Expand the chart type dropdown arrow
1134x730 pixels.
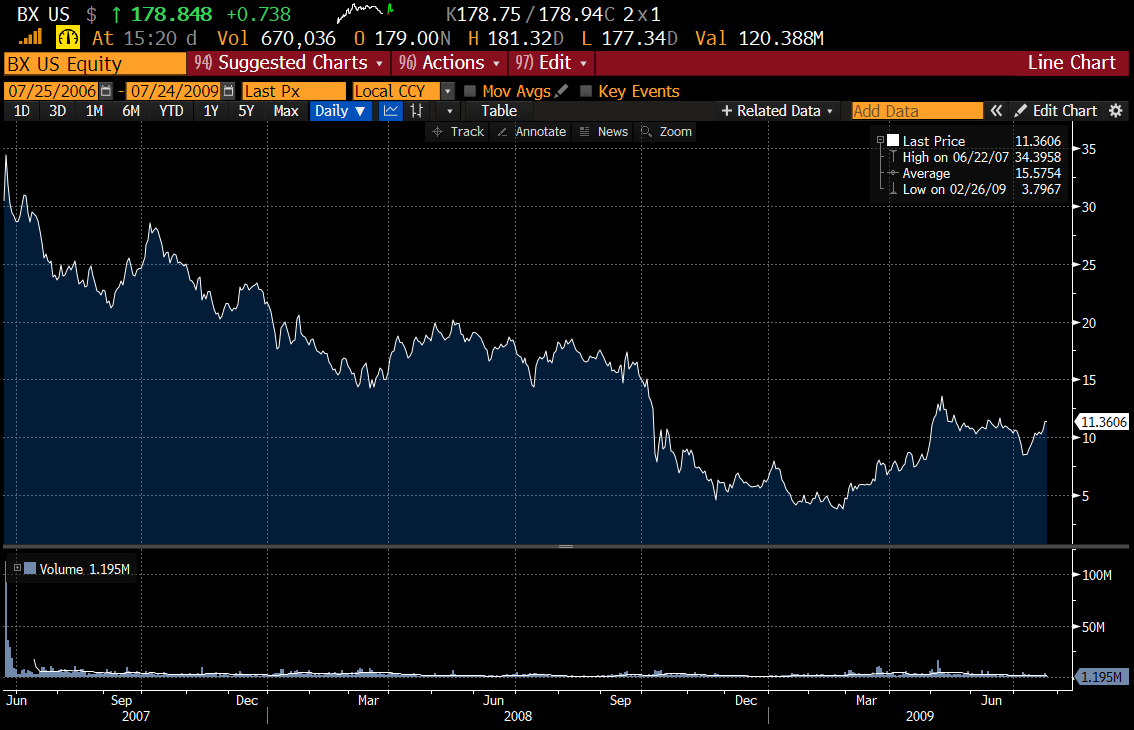click(x=450, y=111)
